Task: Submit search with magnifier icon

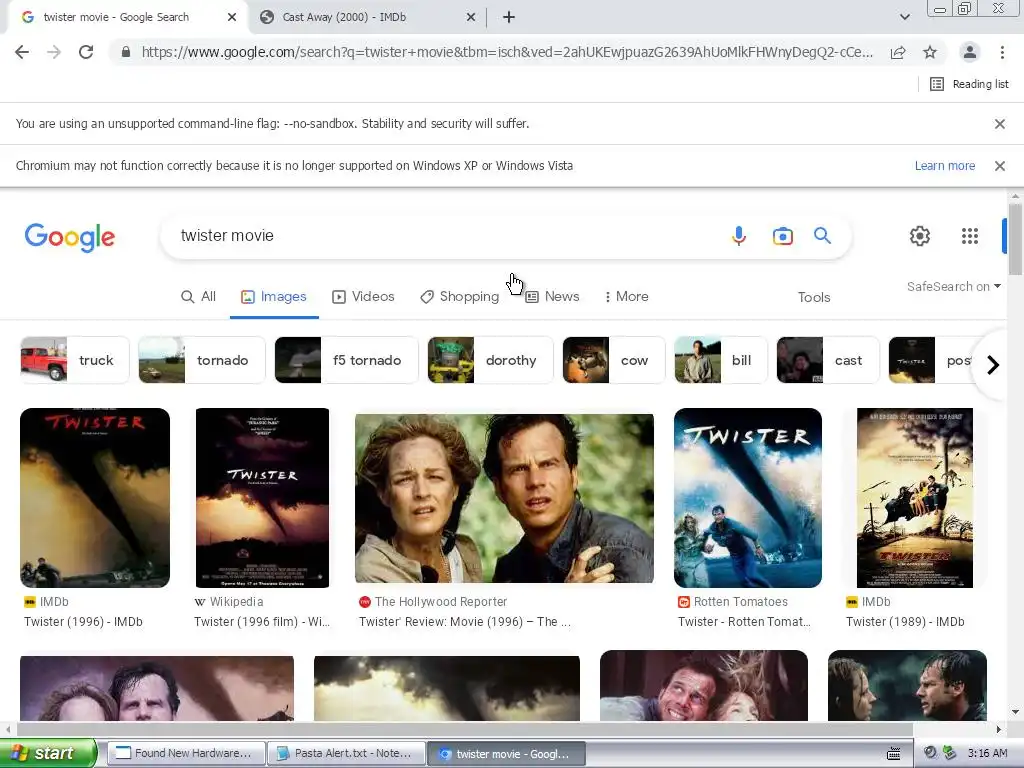Action: click(822, 236)
